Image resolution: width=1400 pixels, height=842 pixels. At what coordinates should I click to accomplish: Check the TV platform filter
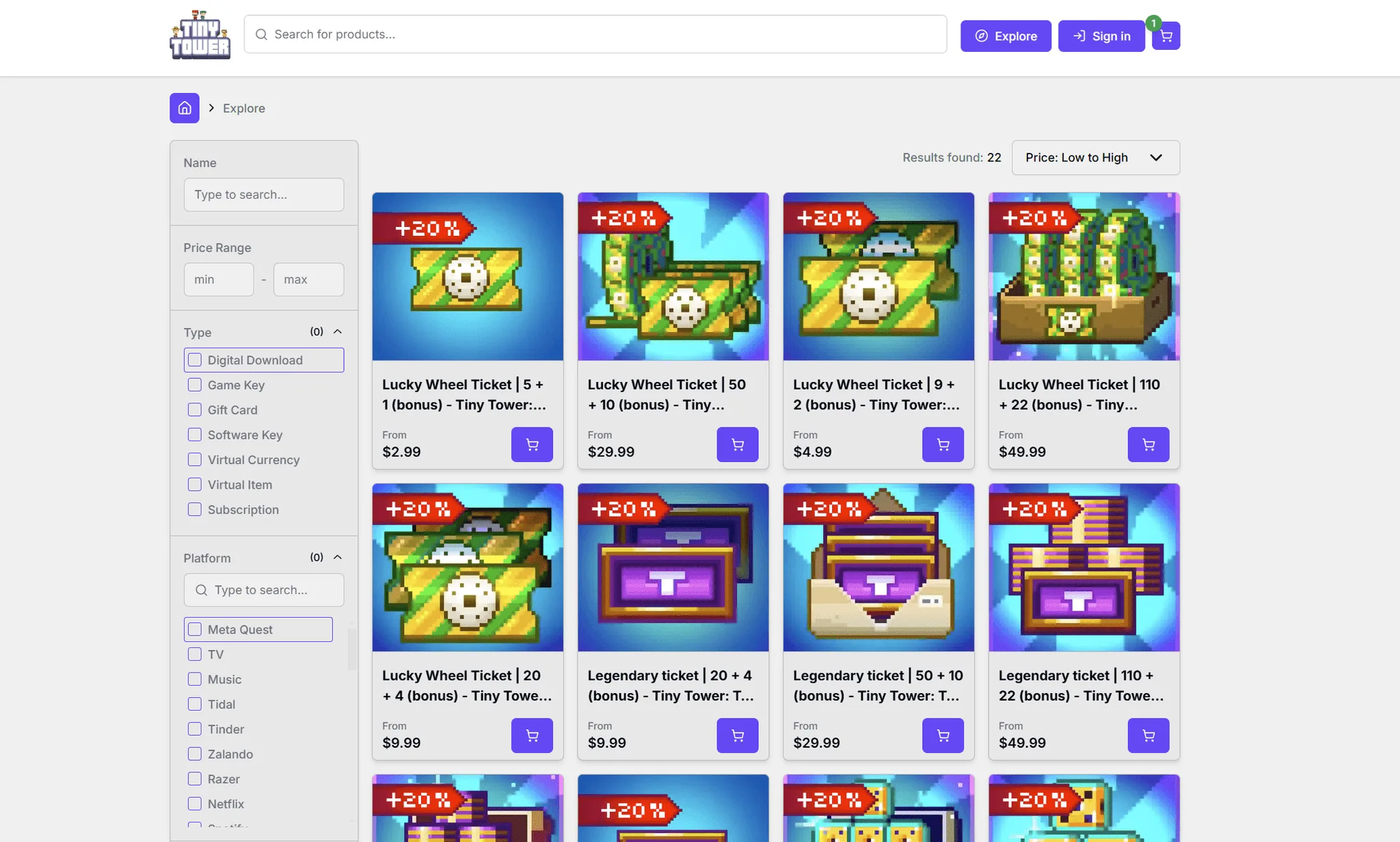tap(195, 654)
